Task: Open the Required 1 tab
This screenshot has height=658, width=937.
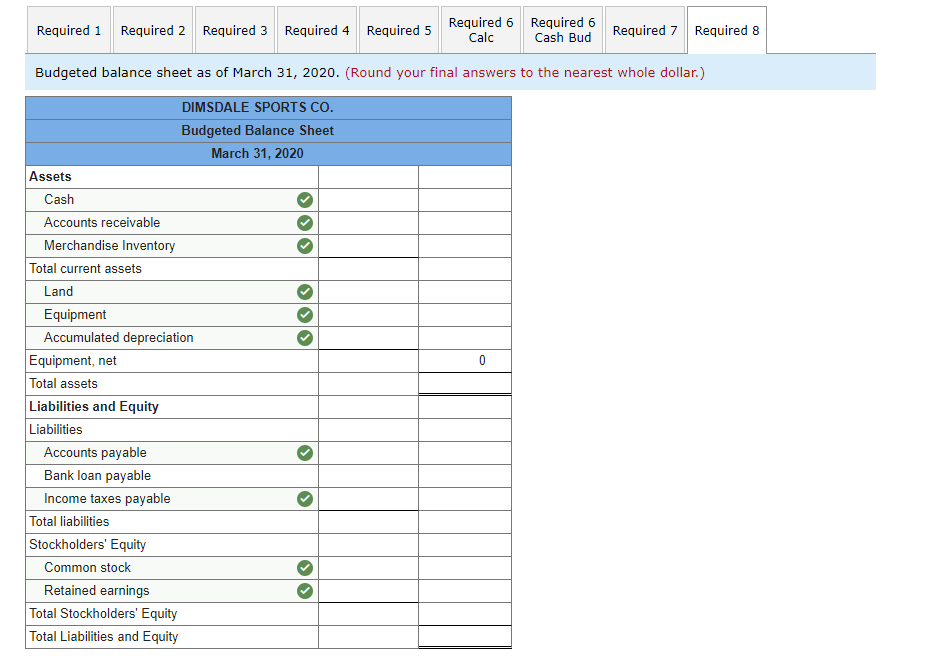Action: pyautogui.click(x=69, y=30)
